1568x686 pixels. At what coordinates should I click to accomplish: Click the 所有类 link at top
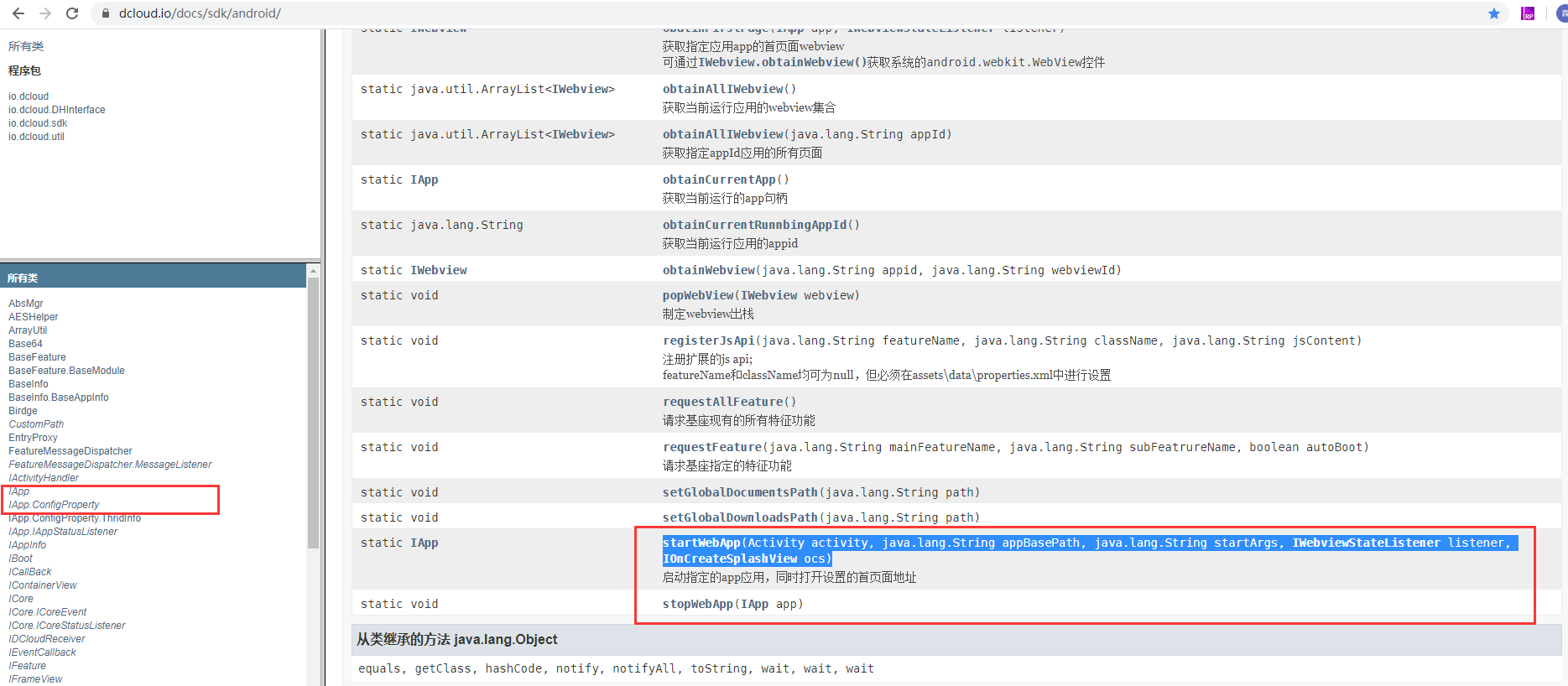pos(26,46)
